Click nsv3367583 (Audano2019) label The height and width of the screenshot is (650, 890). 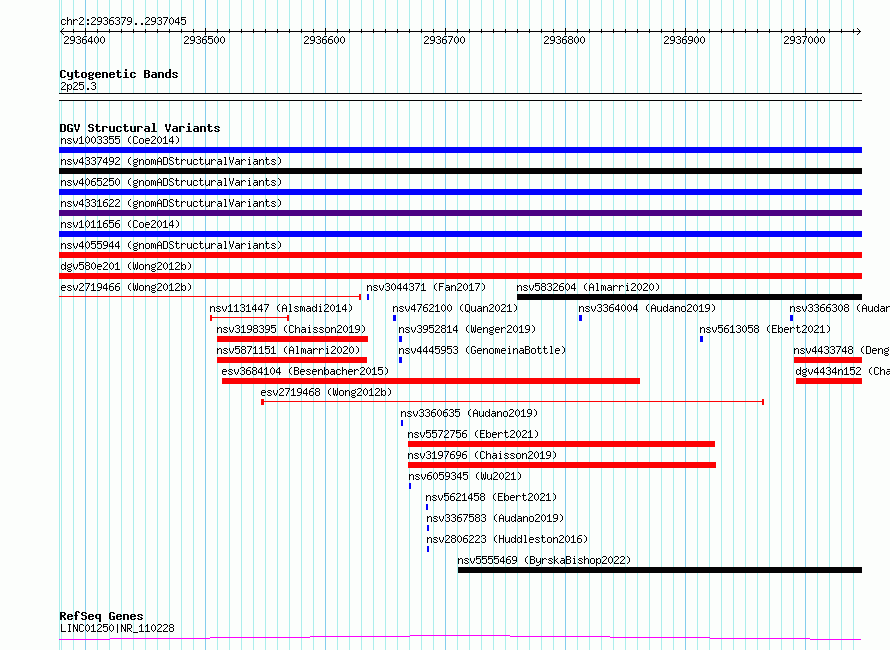(495, 518)
